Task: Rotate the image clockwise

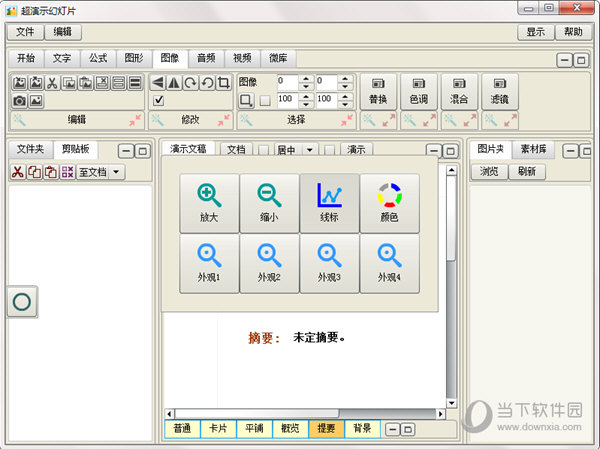Action: 191,82
